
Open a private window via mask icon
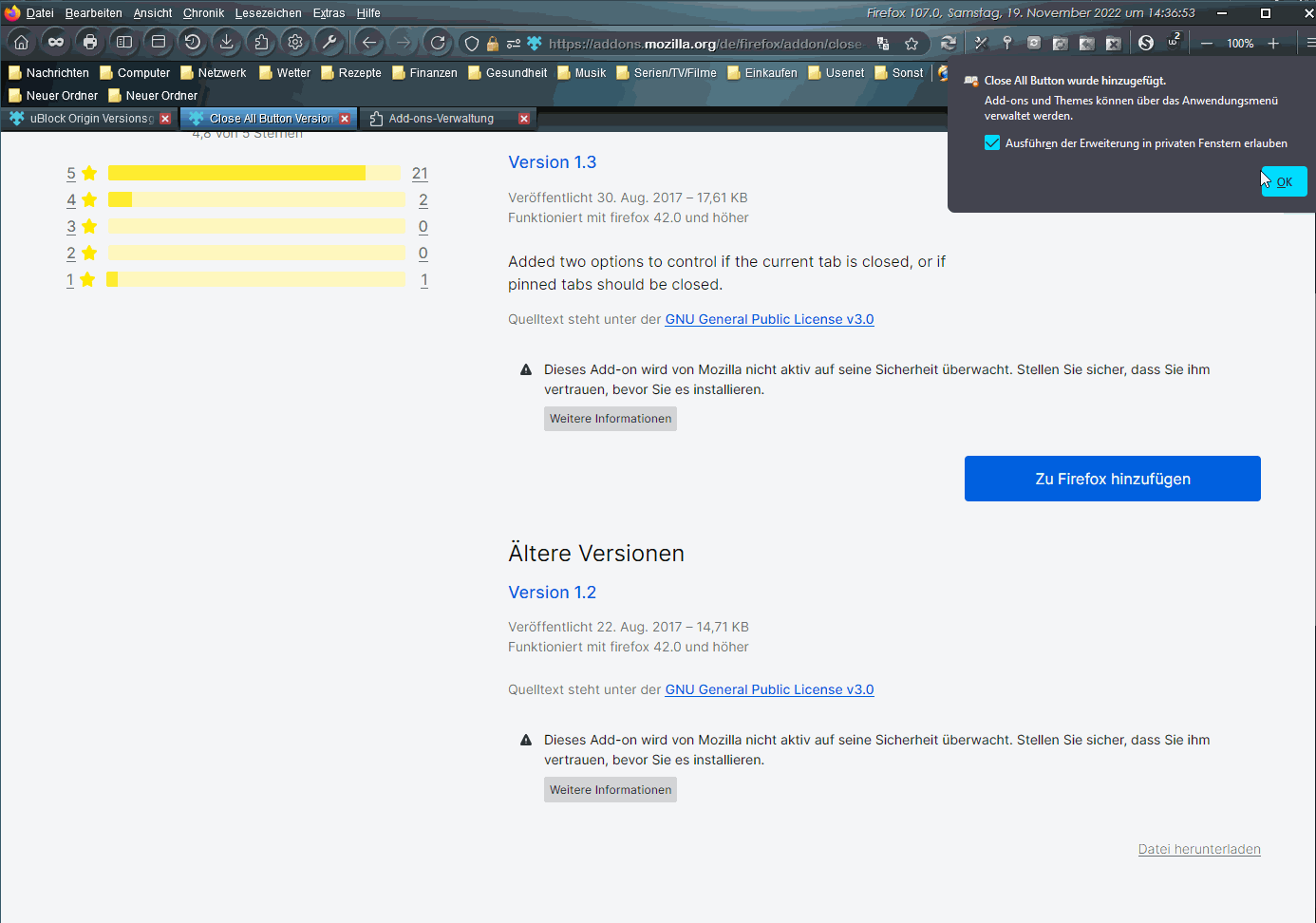click(56, 43)
